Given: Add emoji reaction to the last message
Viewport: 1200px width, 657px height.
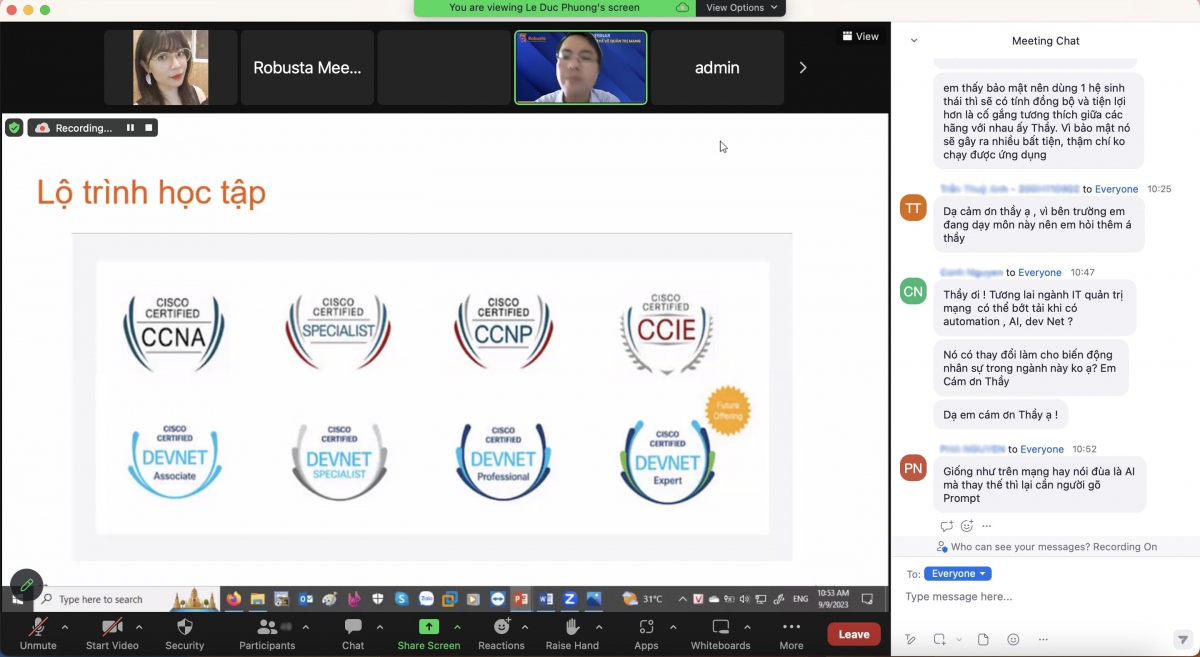Looking at the screenshot, I should (967, 526).
